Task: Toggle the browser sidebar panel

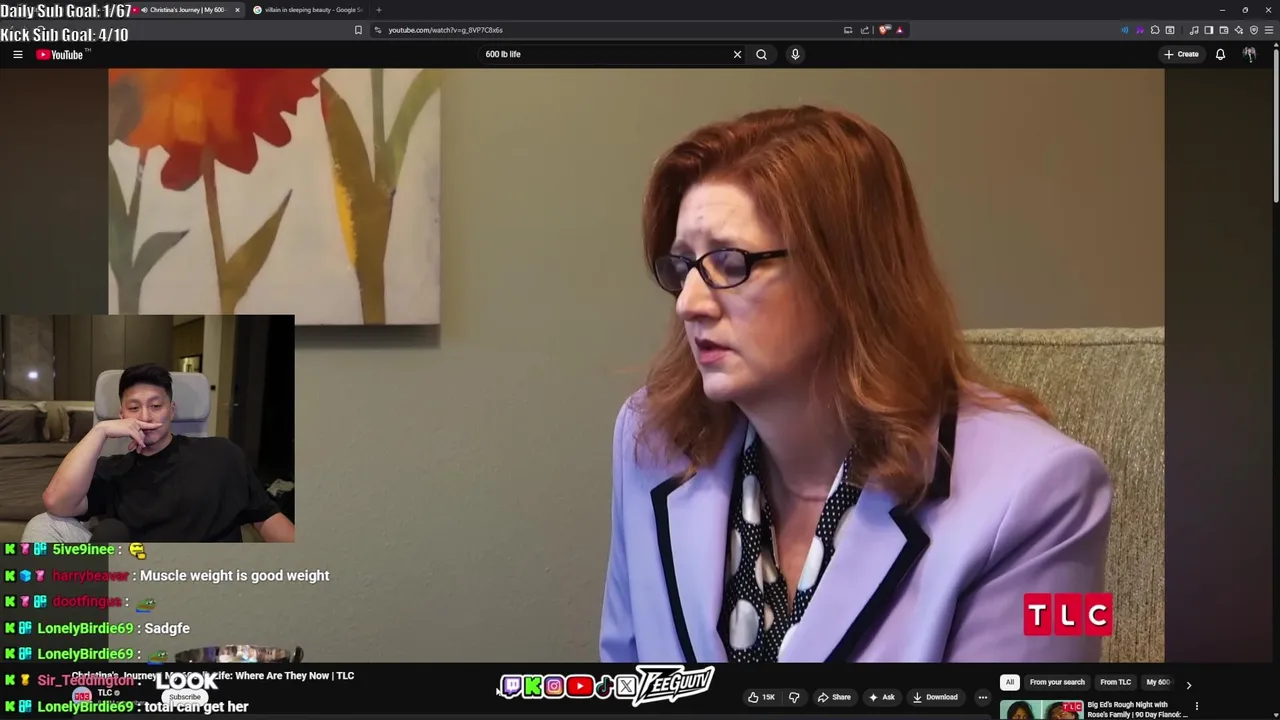Action: [x=1208, y=30]
